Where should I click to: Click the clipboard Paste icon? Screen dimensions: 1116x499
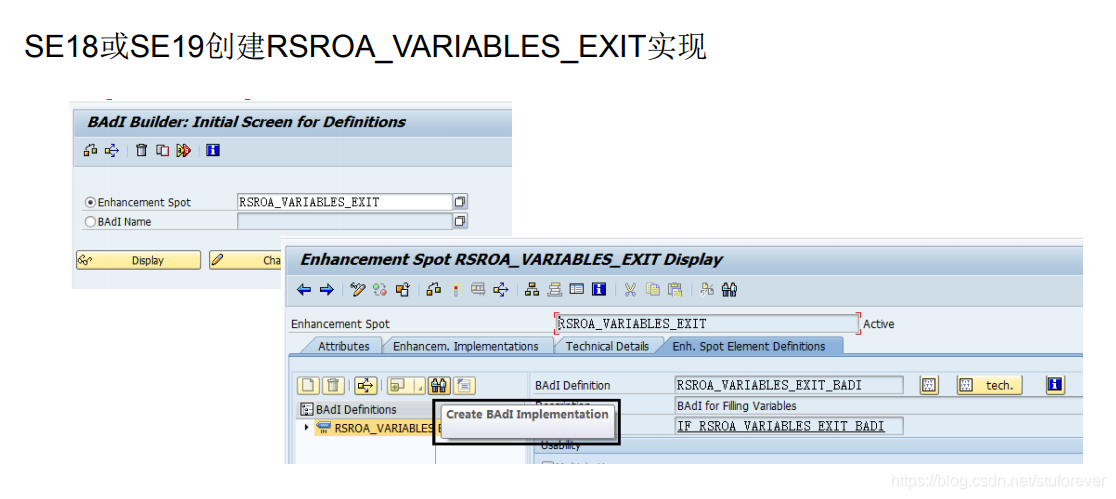675,290
